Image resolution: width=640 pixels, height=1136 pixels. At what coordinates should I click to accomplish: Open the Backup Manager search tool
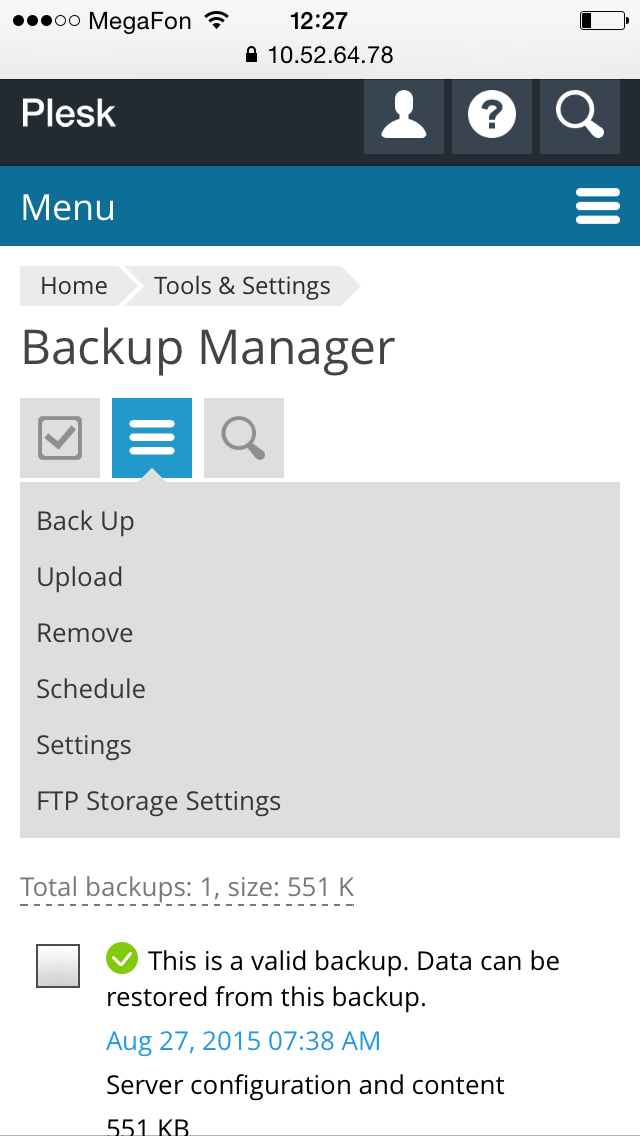coord(244,438)
